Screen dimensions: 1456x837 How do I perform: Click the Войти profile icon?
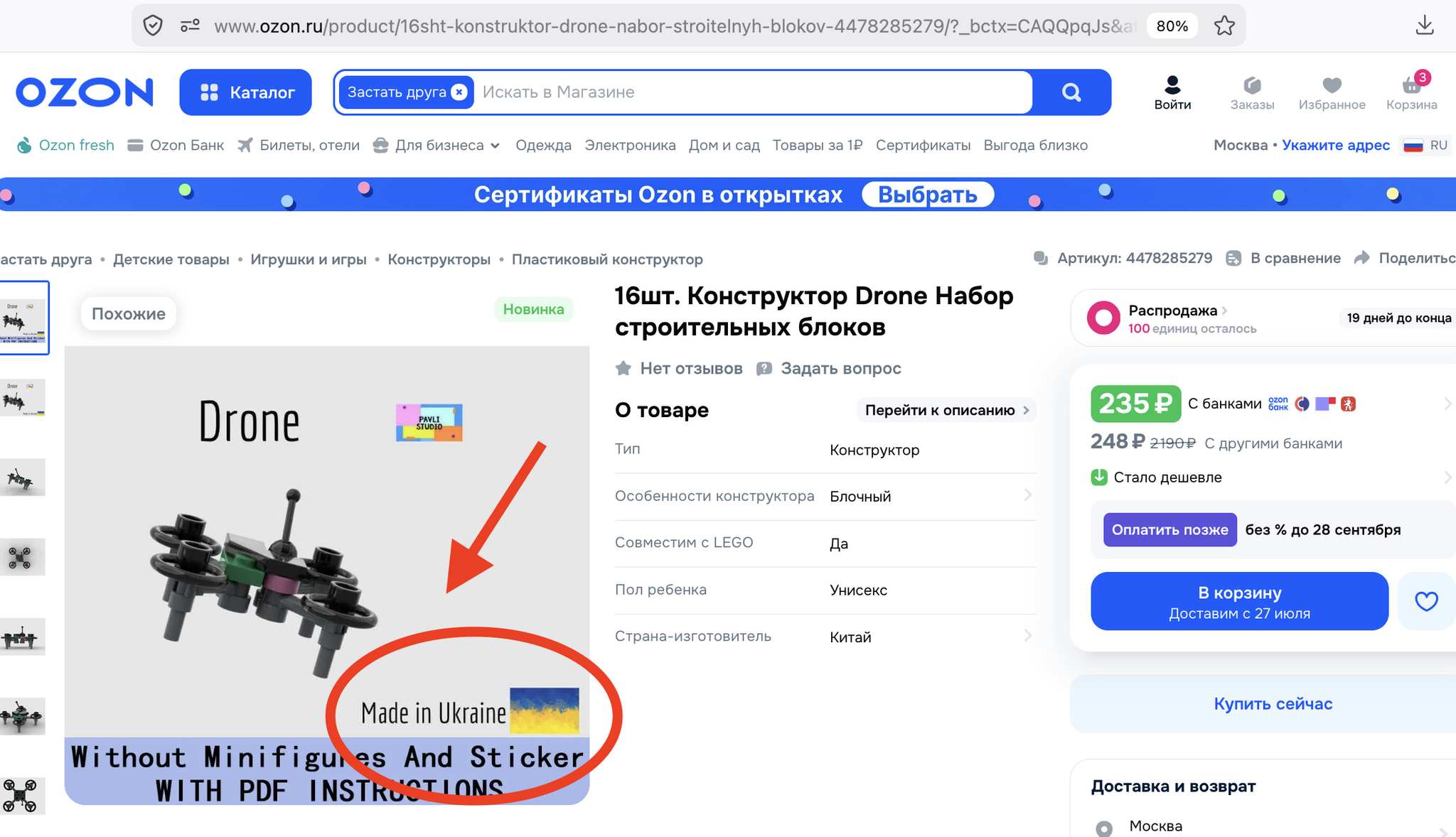coord(1172,93)
